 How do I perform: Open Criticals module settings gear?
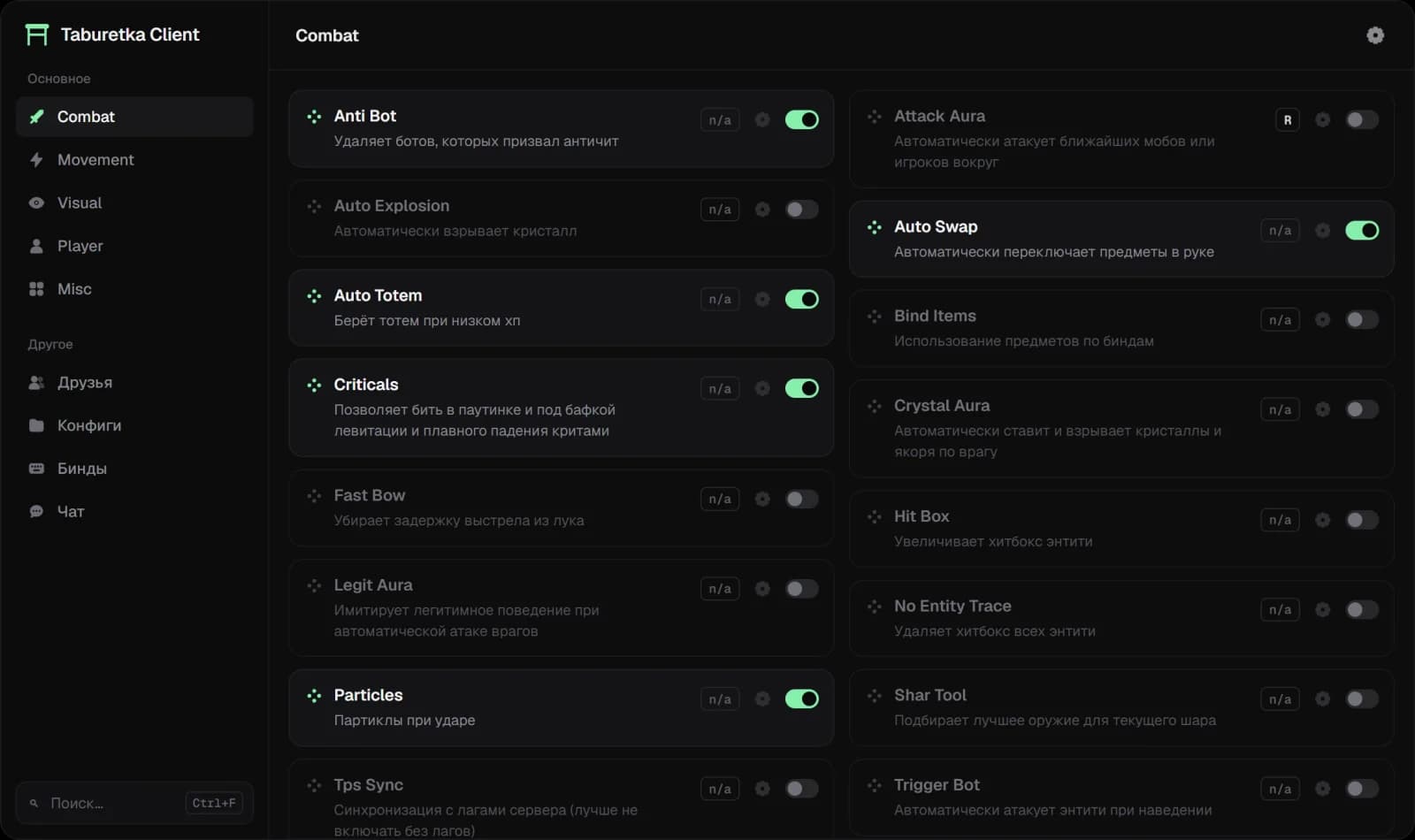(x=762, y=388)
